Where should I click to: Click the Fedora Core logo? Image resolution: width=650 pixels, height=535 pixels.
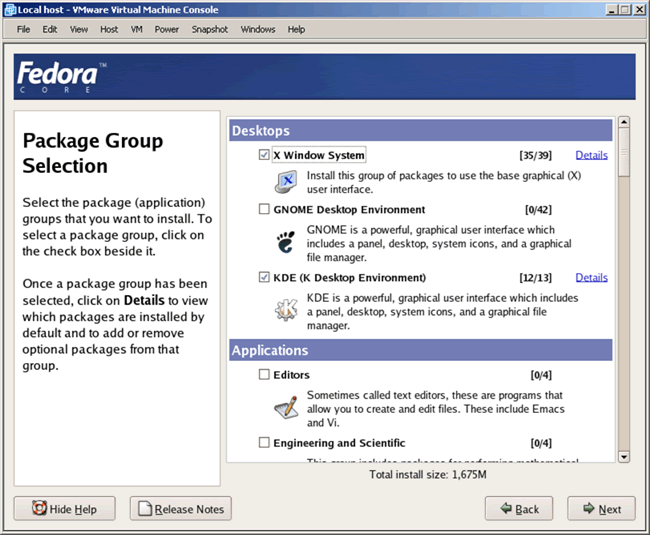56,76
